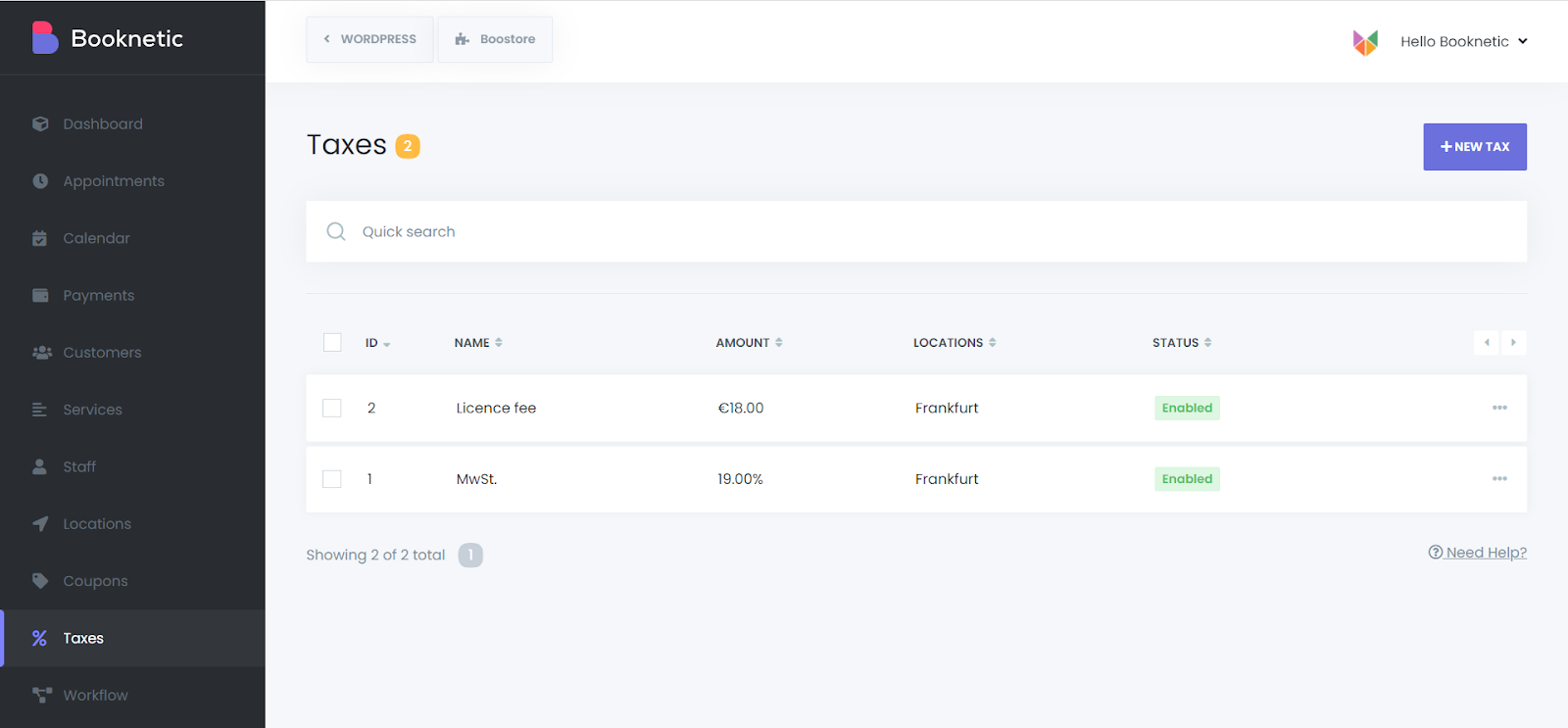The image size is (1568, 728).
Task: Open the Services menu item
Action: (92, 410)
